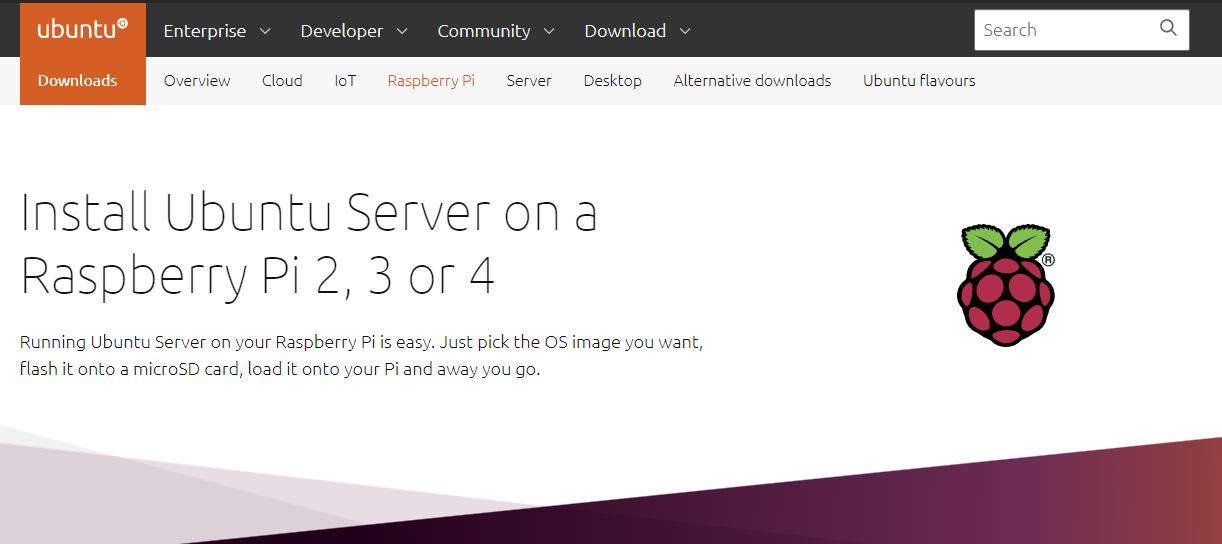
Task: Select the Raspberry Pi tab
Action: point(431,81)
